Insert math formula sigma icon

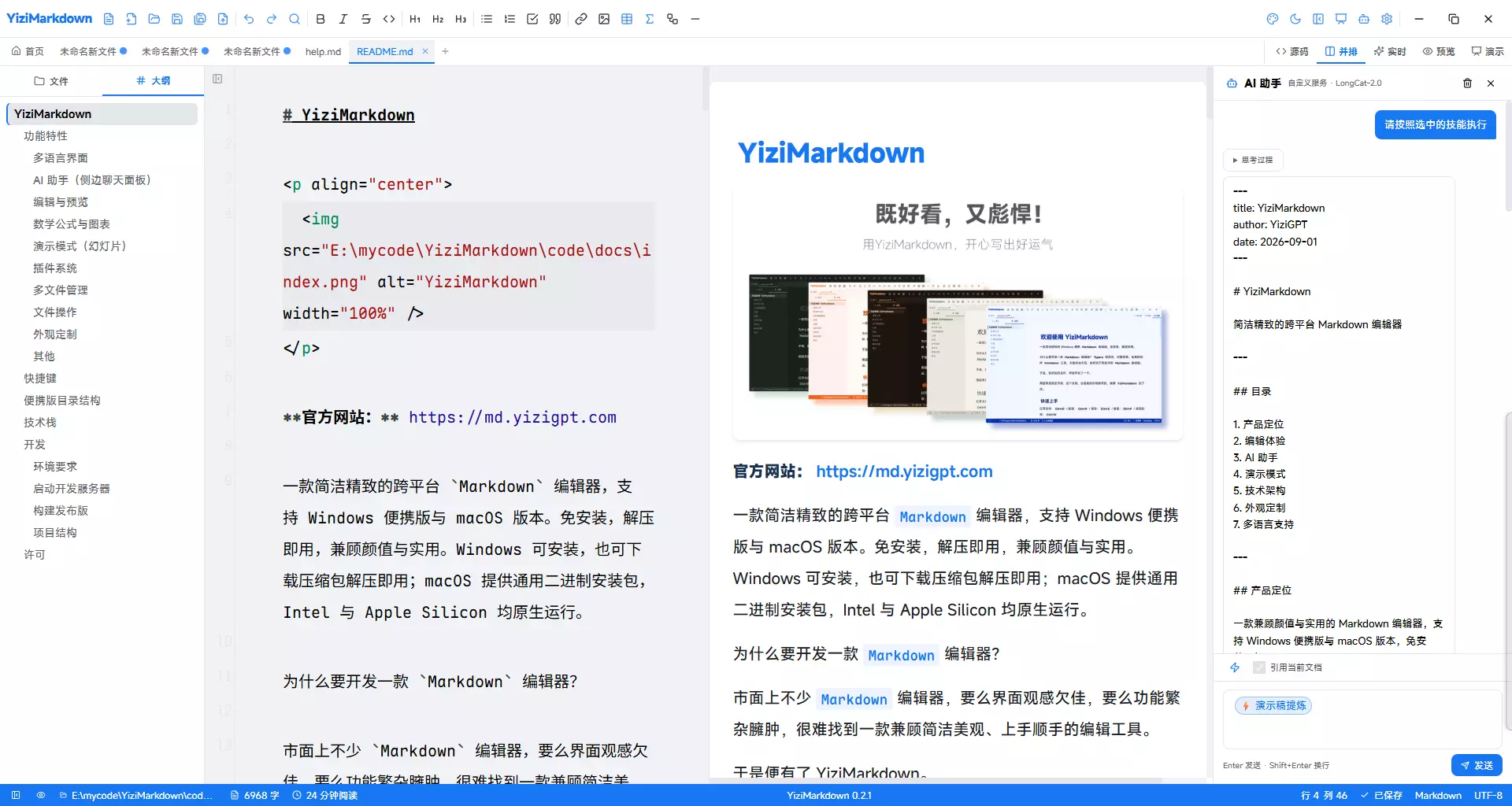(650, 19)
